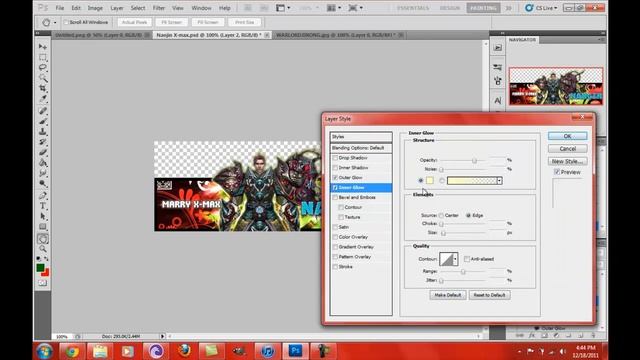This screenshot has height=360, width=640.
Task: Toggle Quick Mask mode icon
Action: tap(42, 283)
